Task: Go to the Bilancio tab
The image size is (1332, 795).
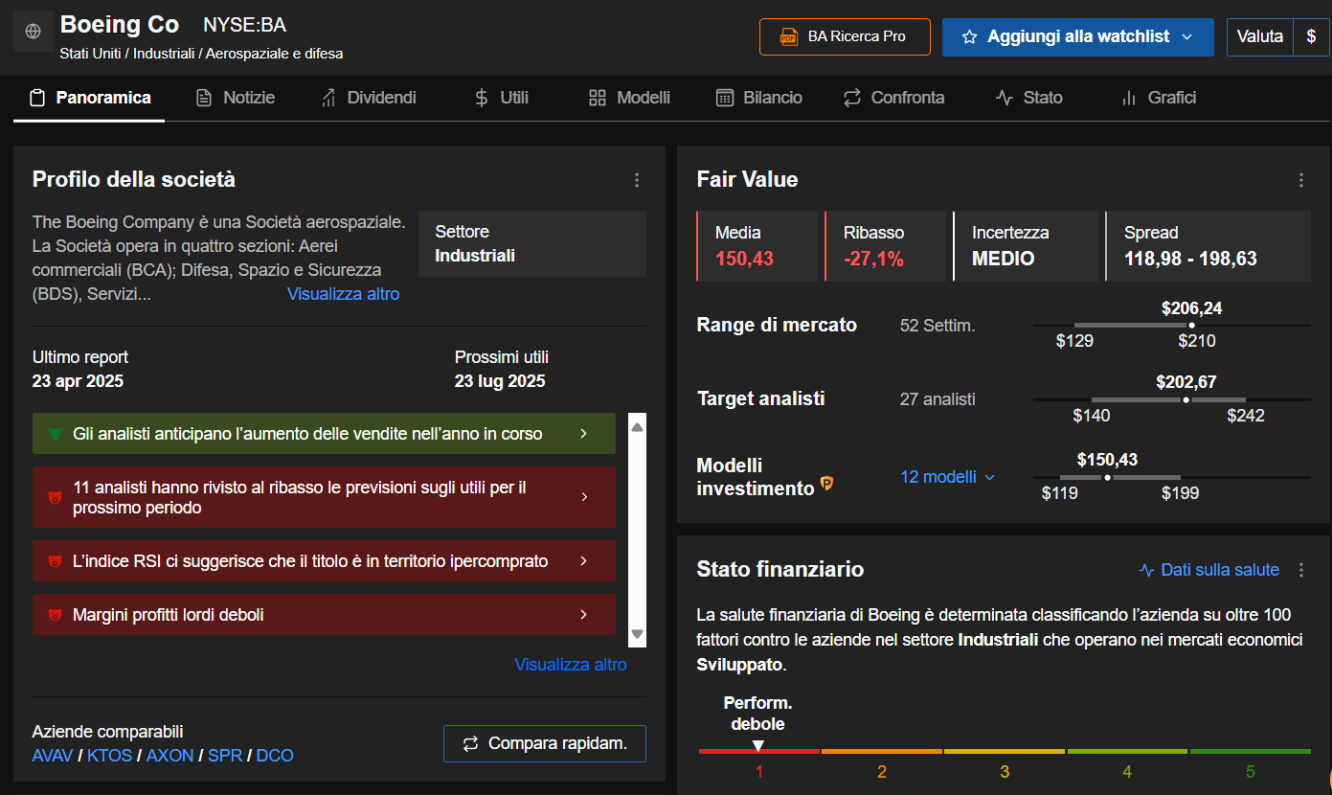Action: [759, 98]
